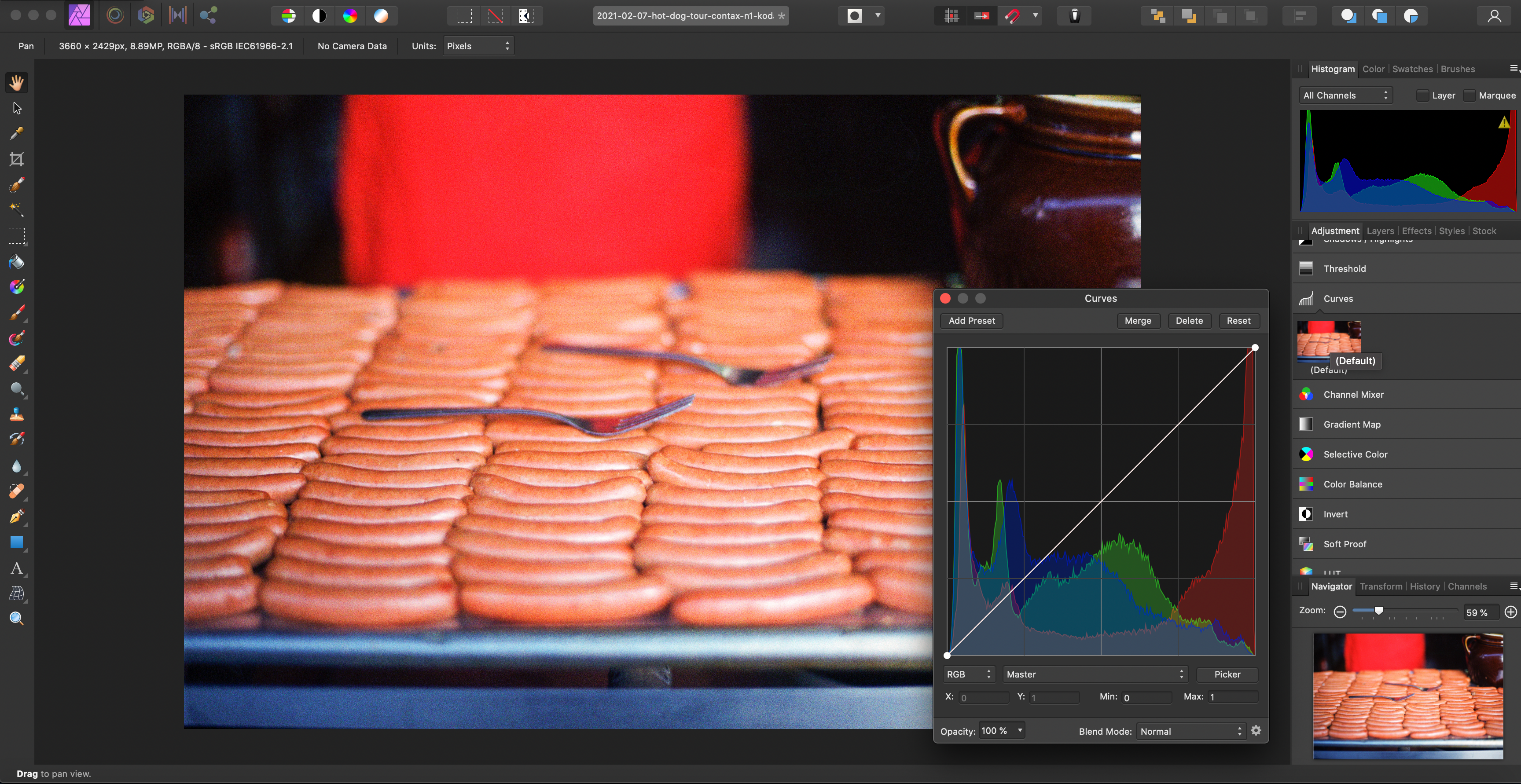Open the Master channel dropdown
The height and width of the screenshot is (784, 1521).
pos(1095,674)
